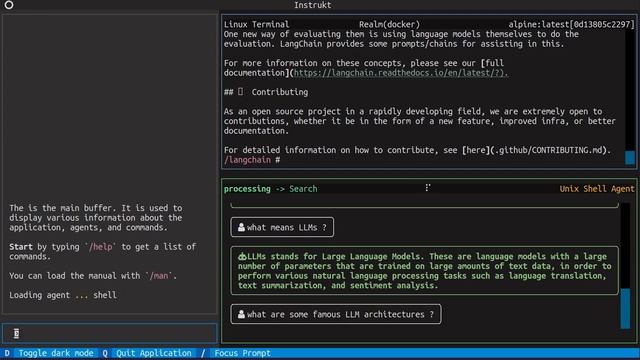
Task: Select the LLMs stands for Large Language Models reply
Action: pos(424,271)
